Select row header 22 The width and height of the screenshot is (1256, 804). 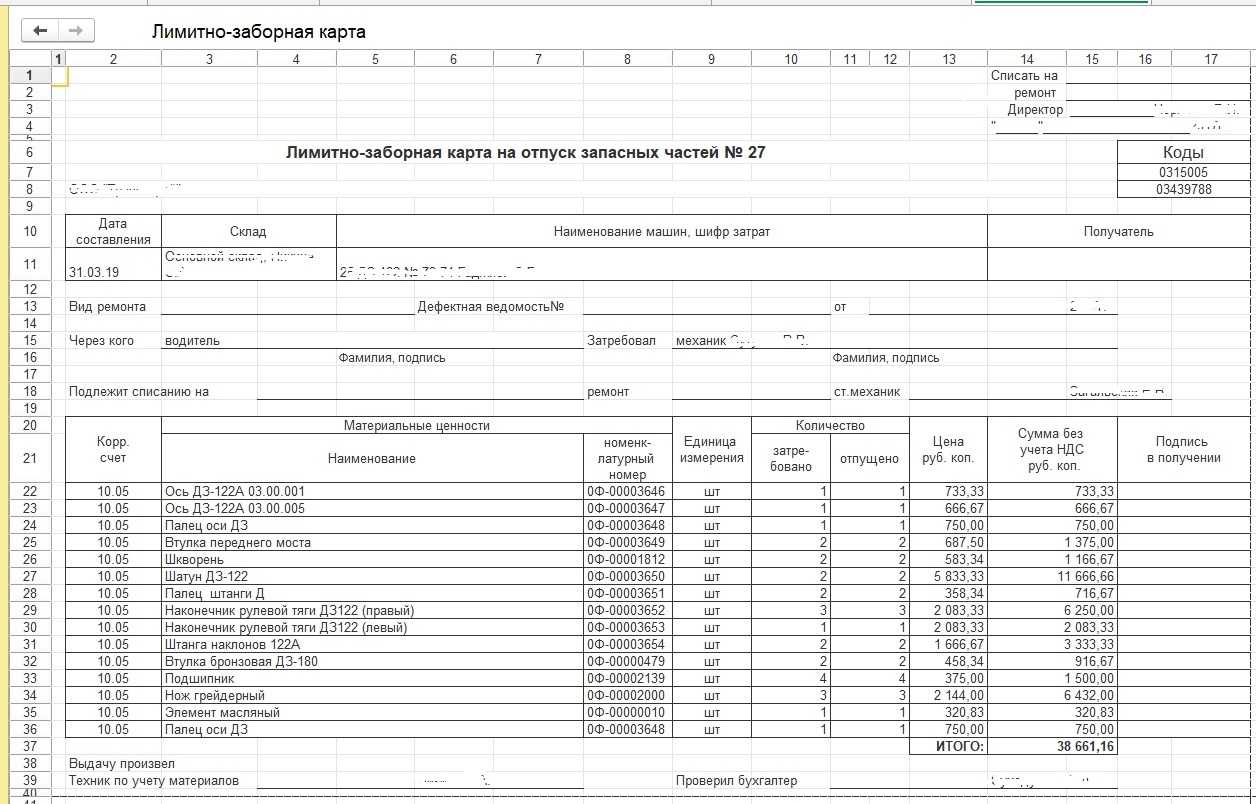click(29, 491)
